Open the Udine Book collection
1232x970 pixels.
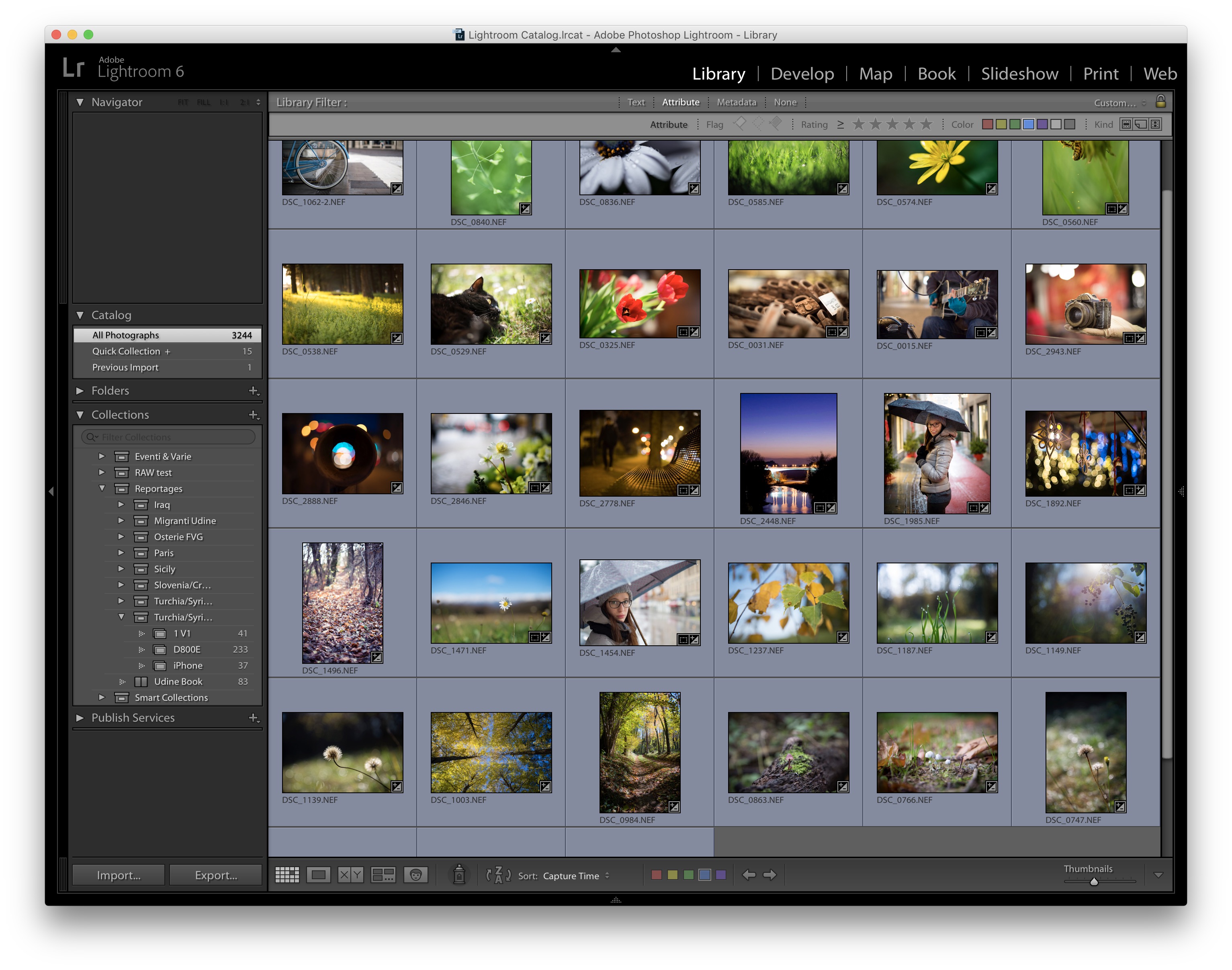pyautogui.click(x=178, y=681)
